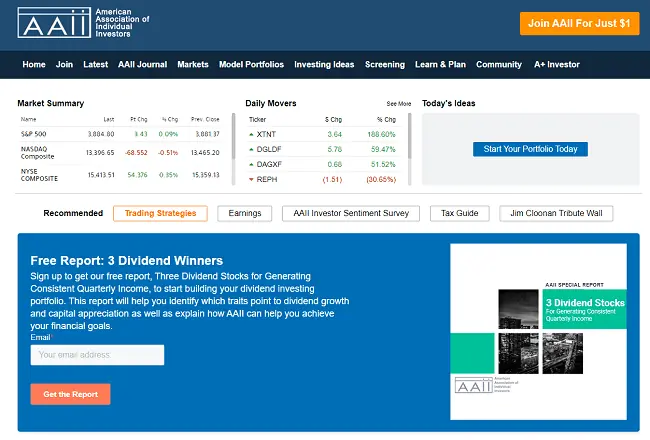Select the Learn & Plan menu
The width and height of the screenshot is (650, 440).
click(x=440, y=65)
